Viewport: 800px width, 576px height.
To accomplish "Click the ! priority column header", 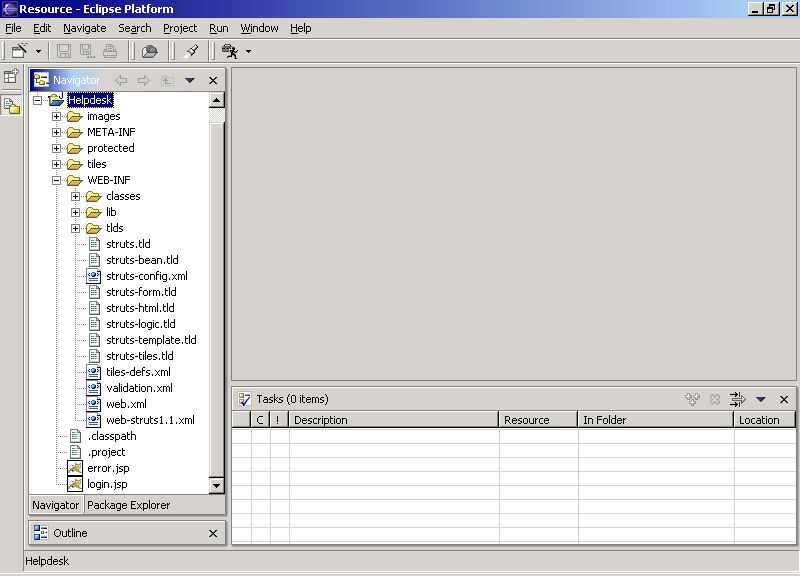I will point(279,420).
